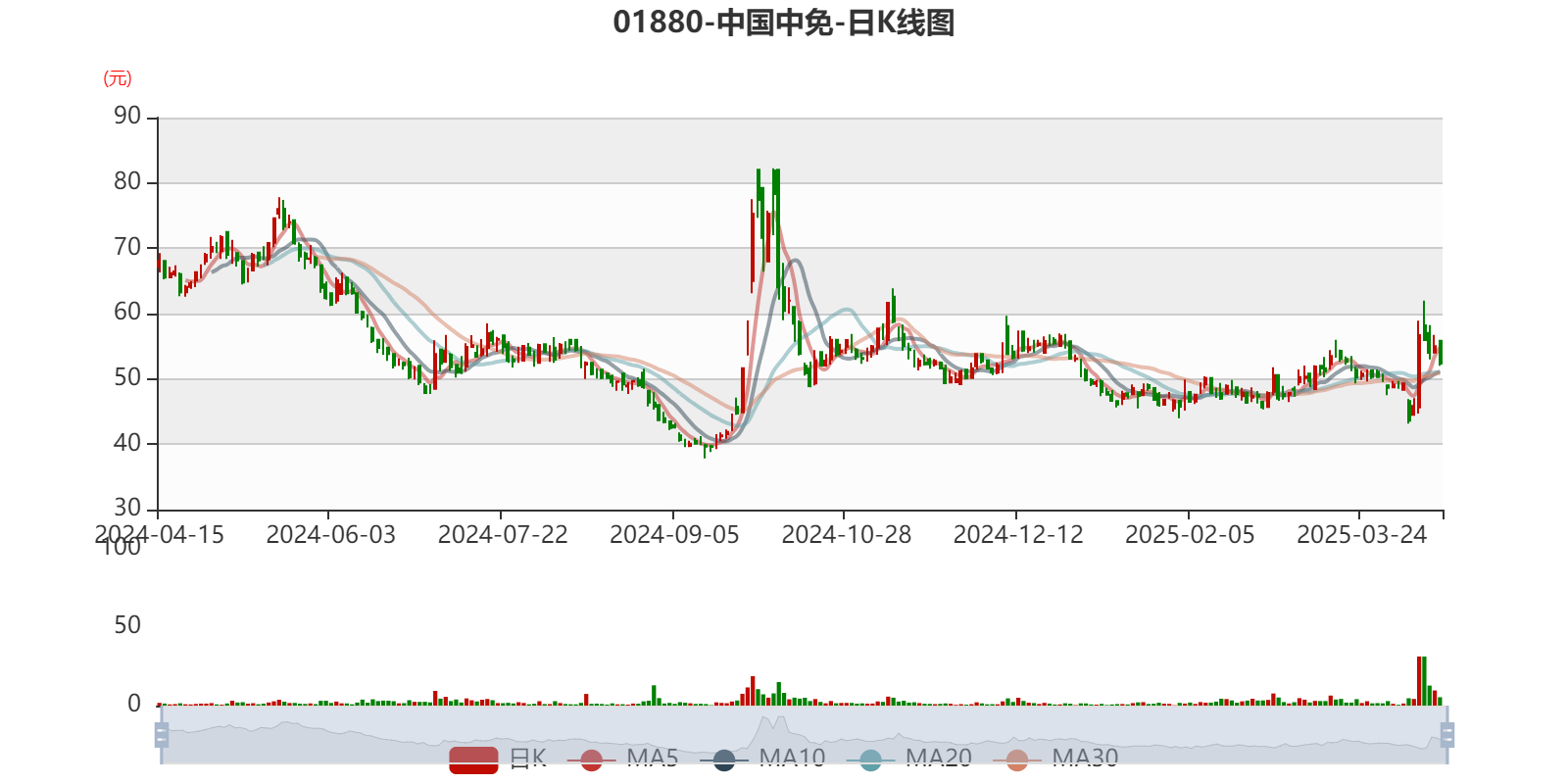Click the 2024-09-05 date axis label
Image resolution: width=1568 pixels, height=784 pixels.
(674, 535)
